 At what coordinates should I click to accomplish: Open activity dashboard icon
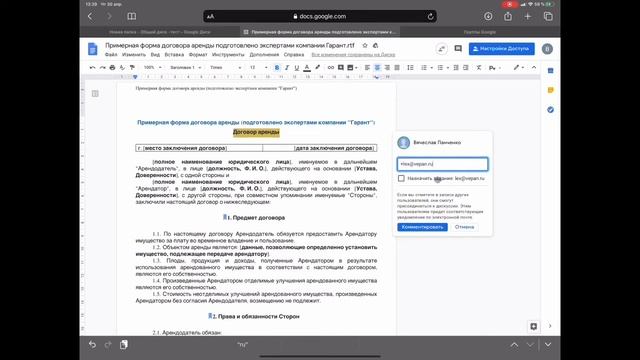[441, 49]
